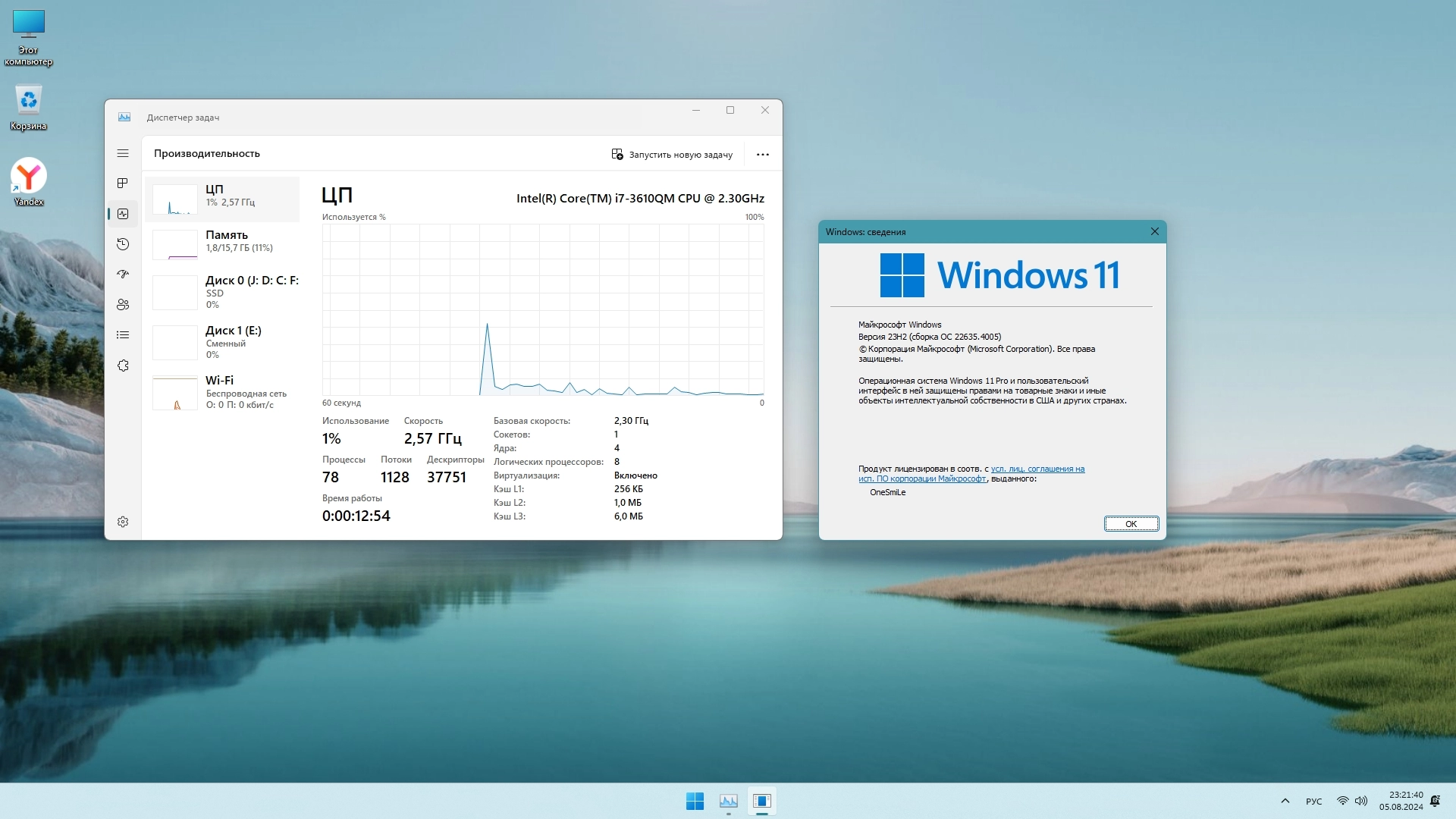The height and width of the screenshot is (819, 1456).
Task: Open Task Manager settings gear
Action: pyautogui.click(x=123, y=522)
